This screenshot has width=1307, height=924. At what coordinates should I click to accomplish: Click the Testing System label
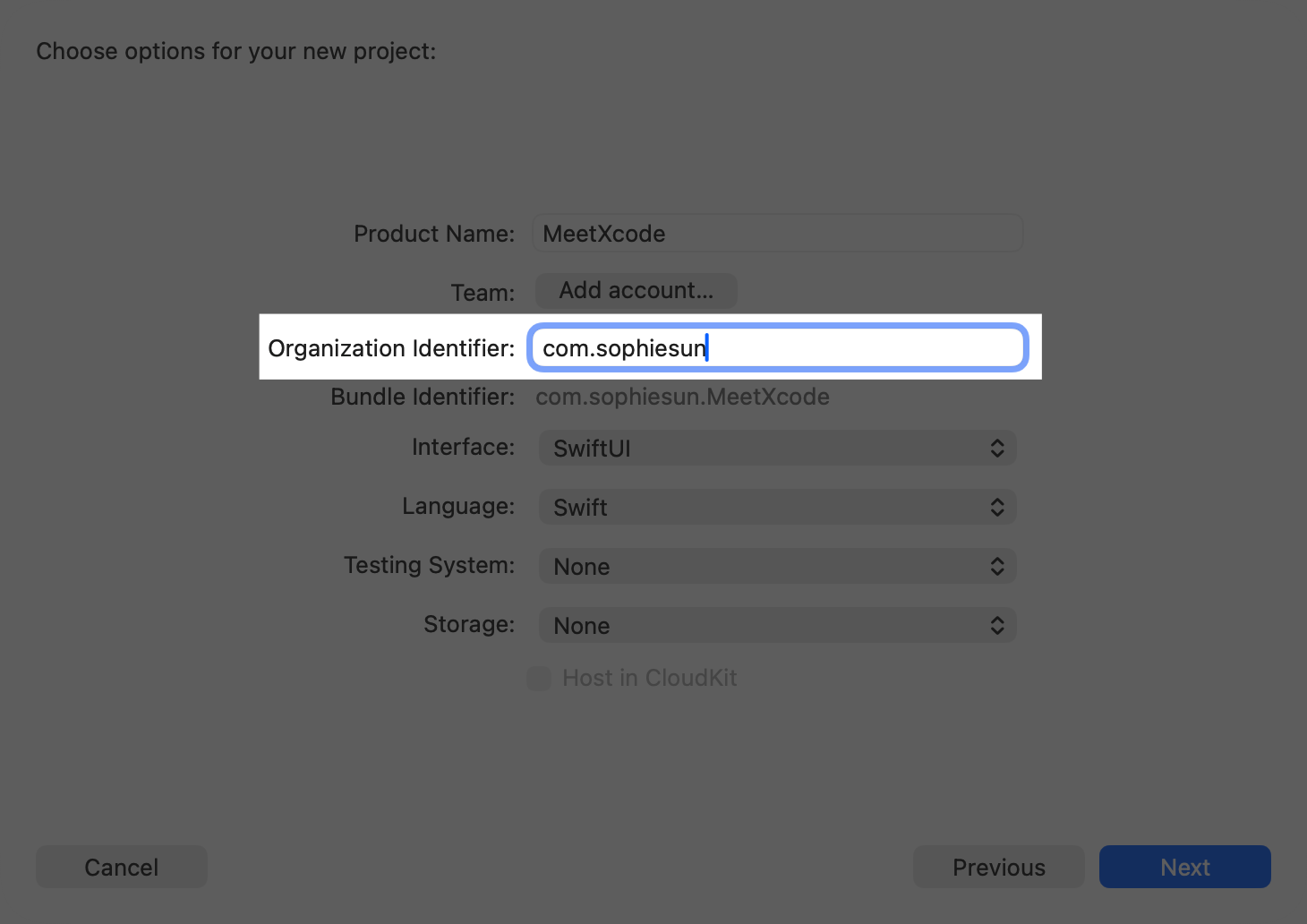[430, 565]
